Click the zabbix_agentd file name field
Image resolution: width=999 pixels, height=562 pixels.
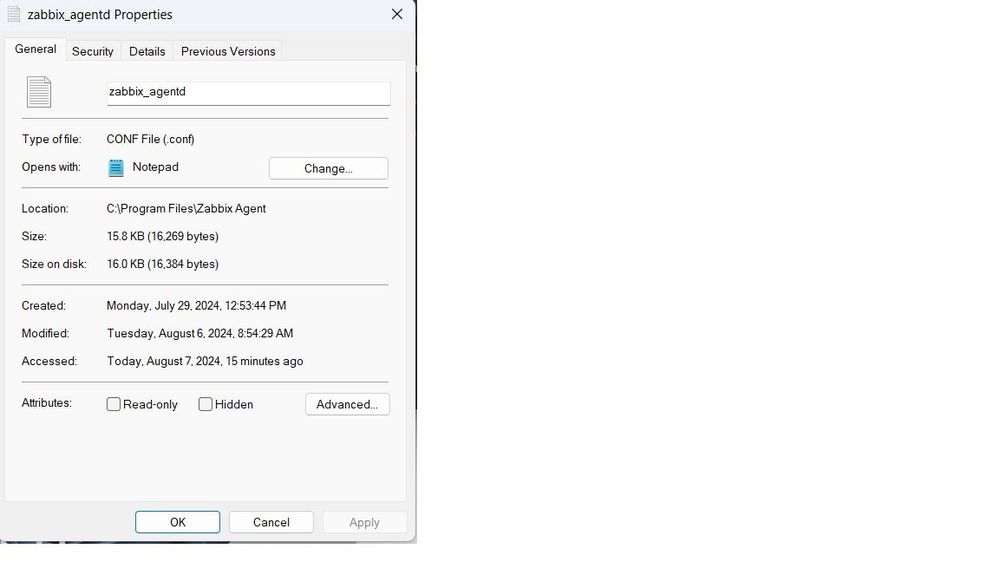248,92
